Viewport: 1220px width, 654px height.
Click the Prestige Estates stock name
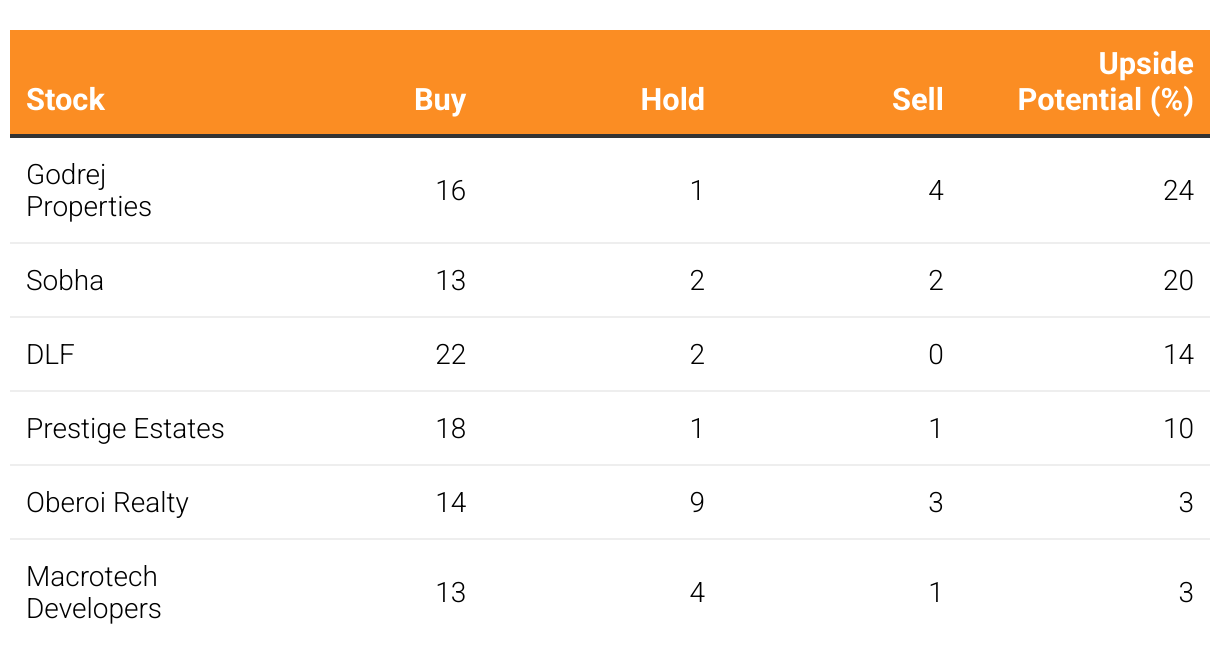125,428
